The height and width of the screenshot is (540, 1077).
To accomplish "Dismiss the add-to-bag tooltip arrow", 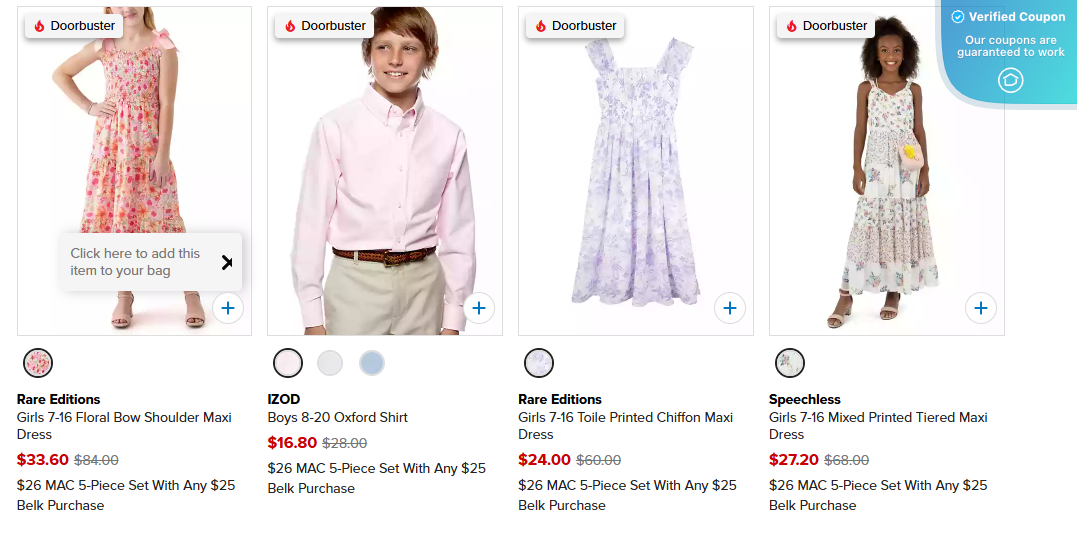I will click(226, 262).
